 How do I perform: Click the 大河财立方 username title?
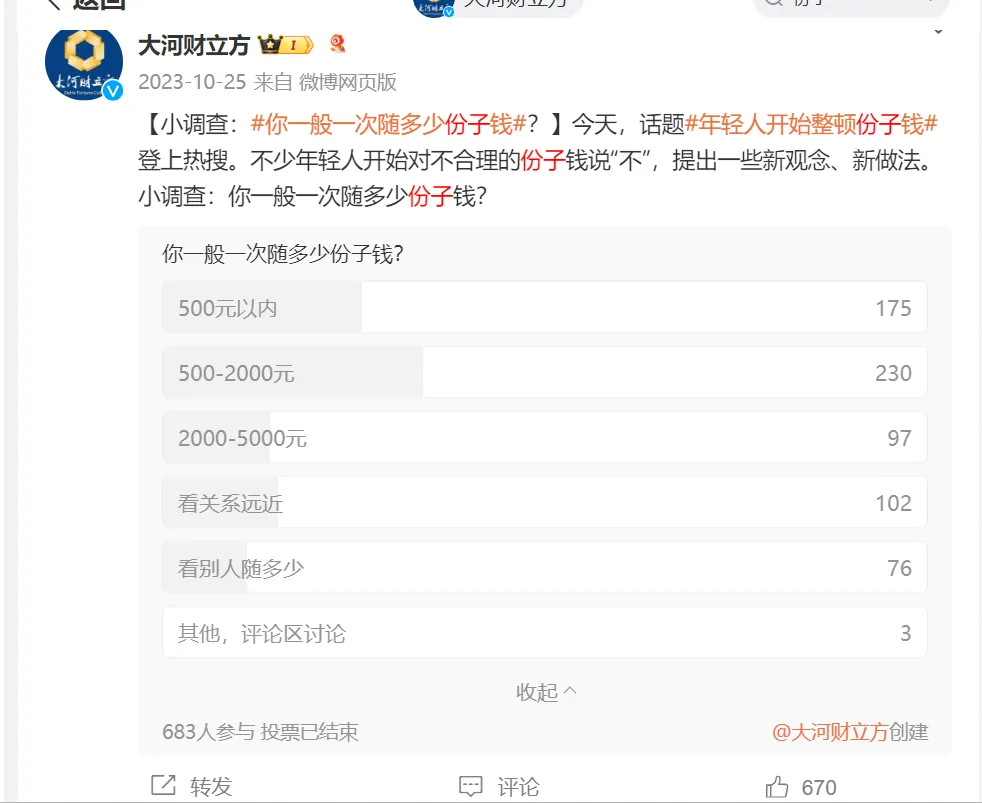[x=194, y=46]
